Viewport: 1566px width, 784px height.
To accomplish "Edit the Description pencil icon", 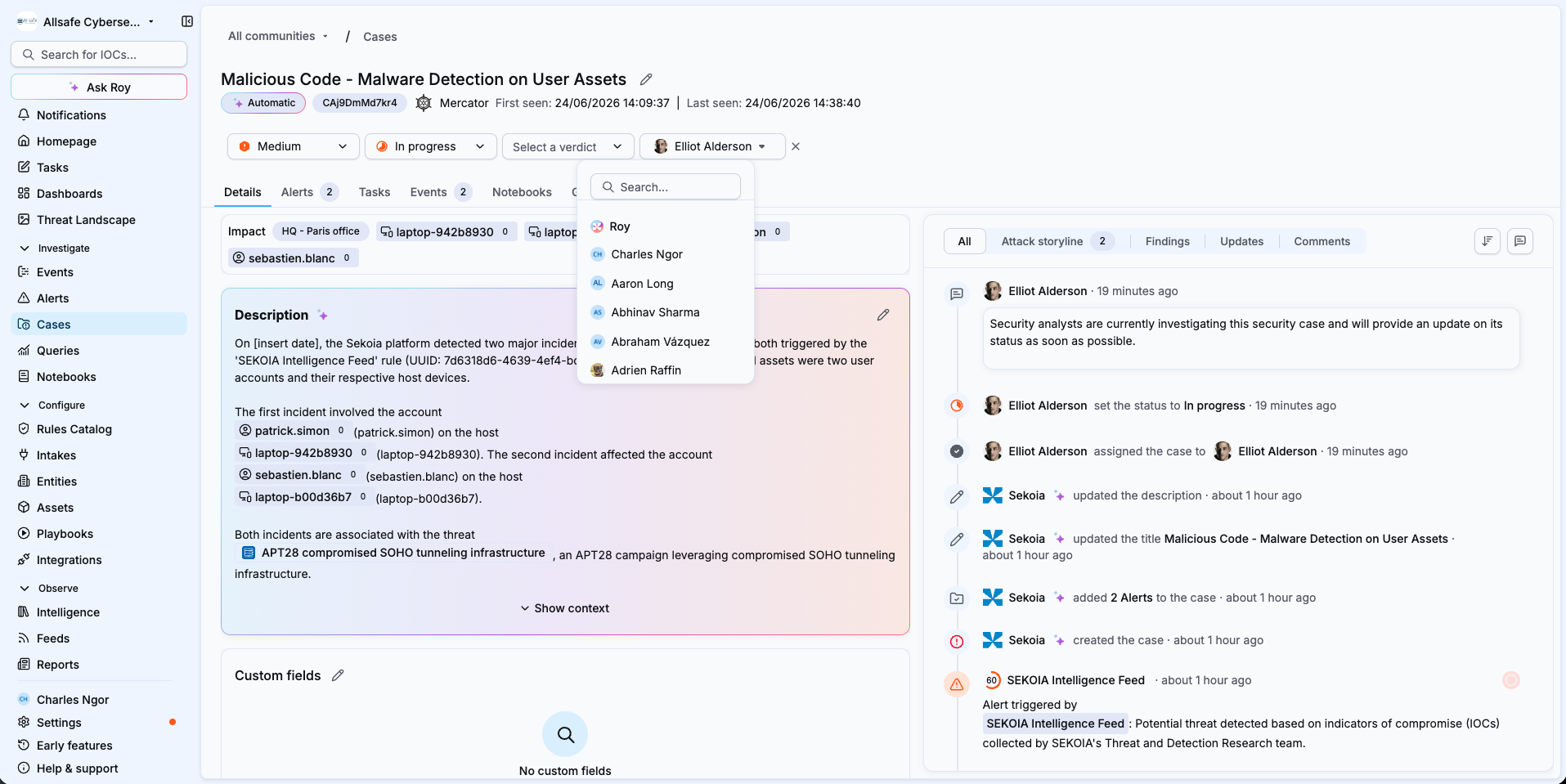I will pos(883,315).
